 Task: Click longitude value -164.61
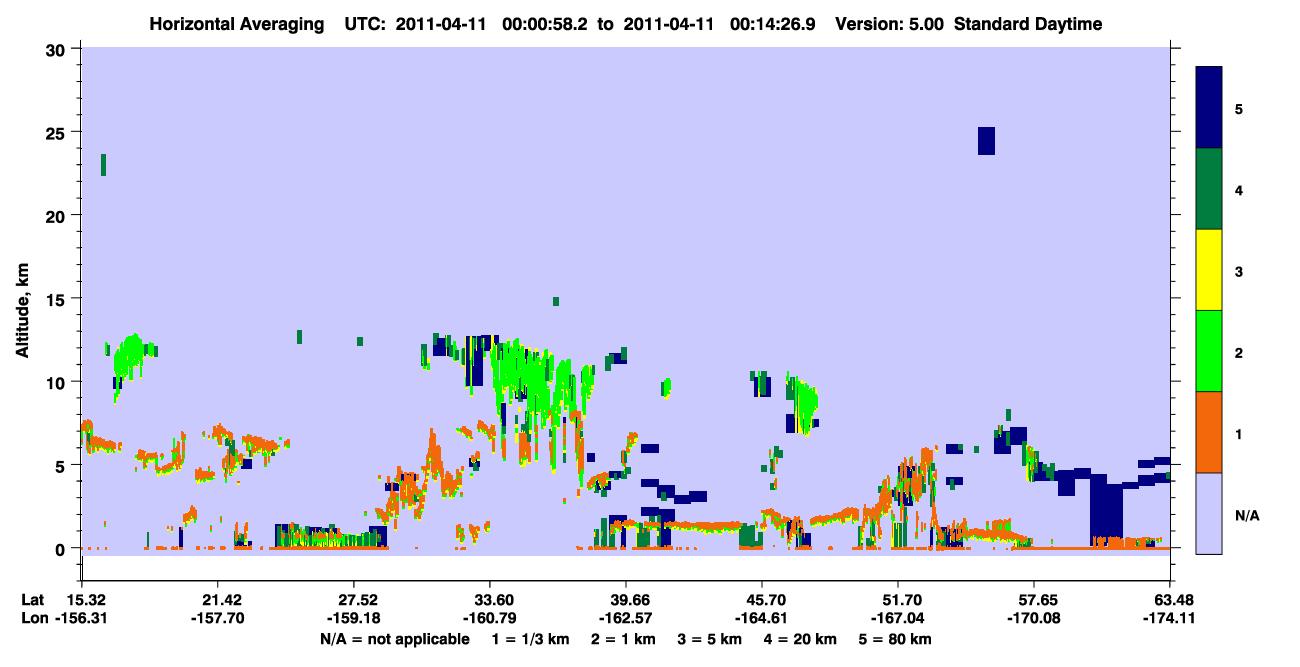pyautogui.click(x=762, y=618)
